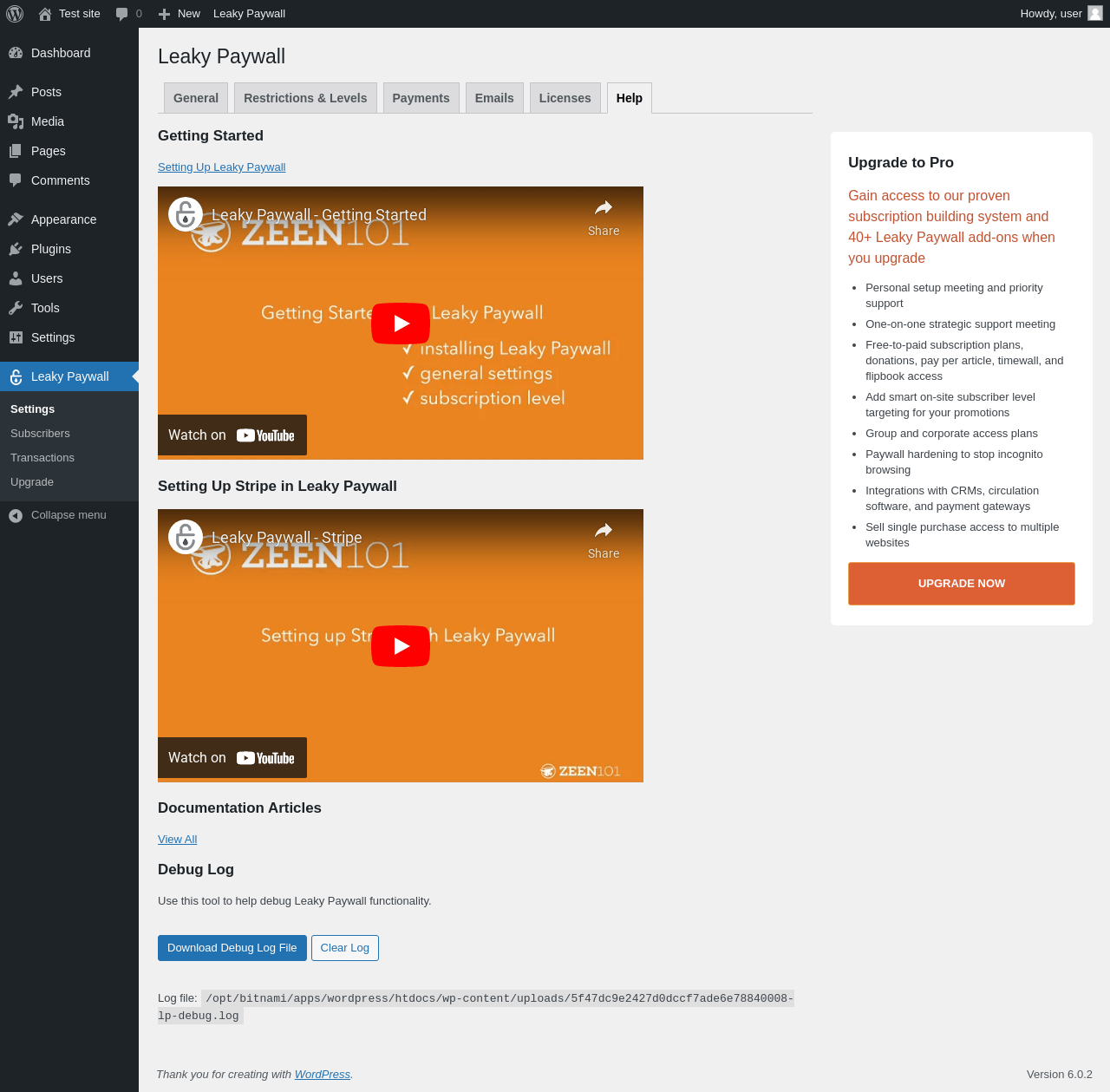This screenshot has width=1110, height=1092.
Task: Click the Settings sliders icon in sidebar
Action: 16,337
